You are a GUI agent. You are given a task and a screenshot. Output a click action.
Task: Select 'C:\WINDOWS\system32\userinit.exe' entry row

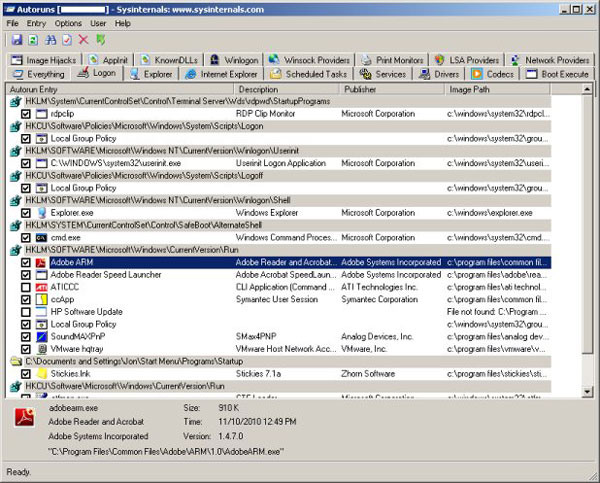[279, 163]
